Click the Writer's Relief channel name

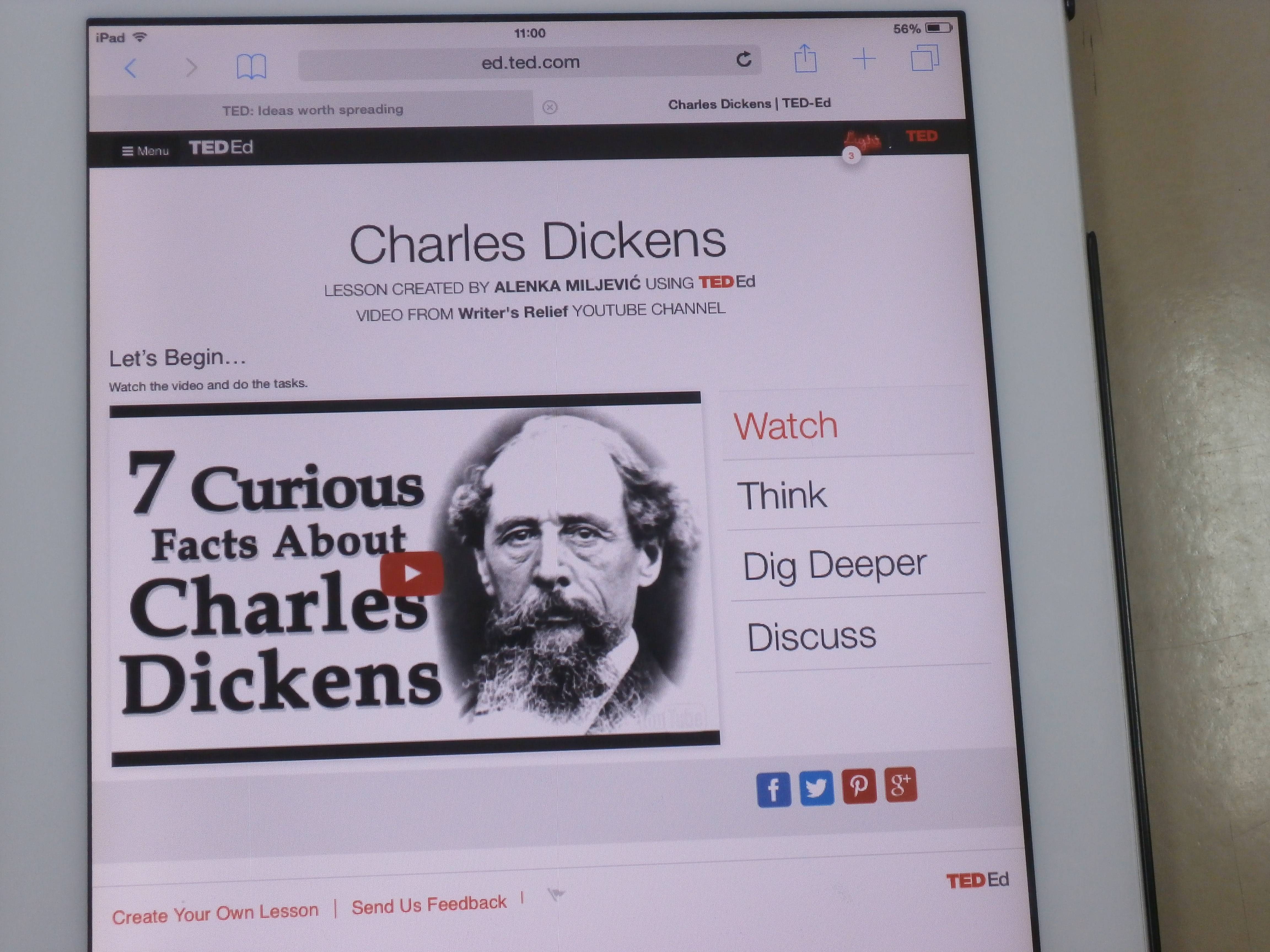[513, 313]
